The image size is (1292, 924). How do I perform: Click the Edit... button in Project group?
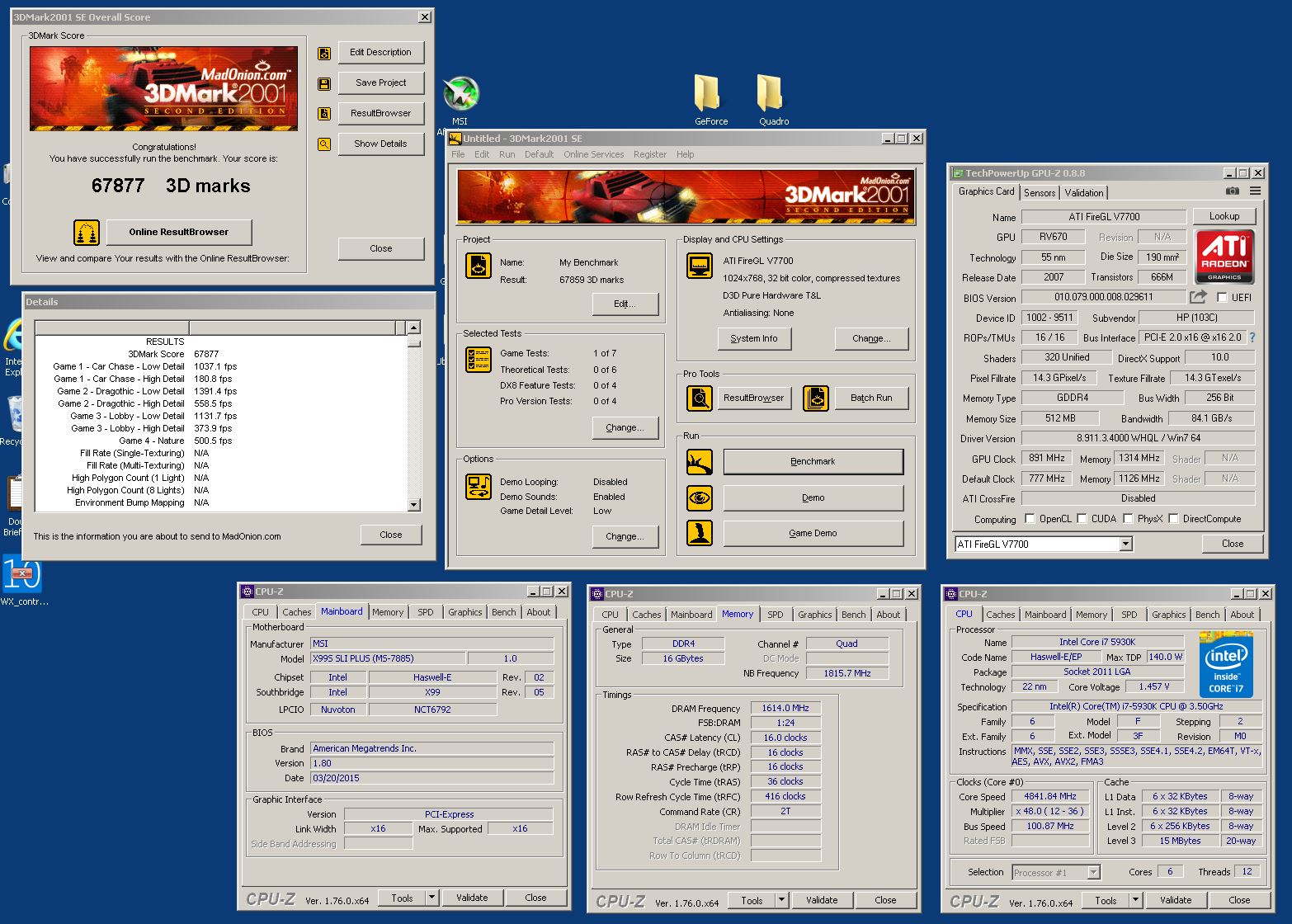(x=625, y=304)
